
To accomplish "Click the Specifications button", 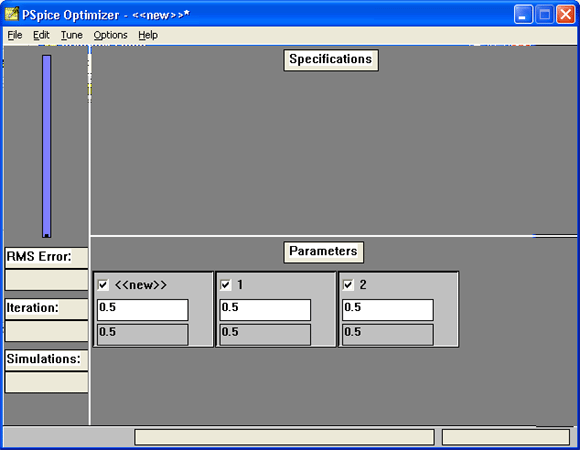I will (331, 60).
